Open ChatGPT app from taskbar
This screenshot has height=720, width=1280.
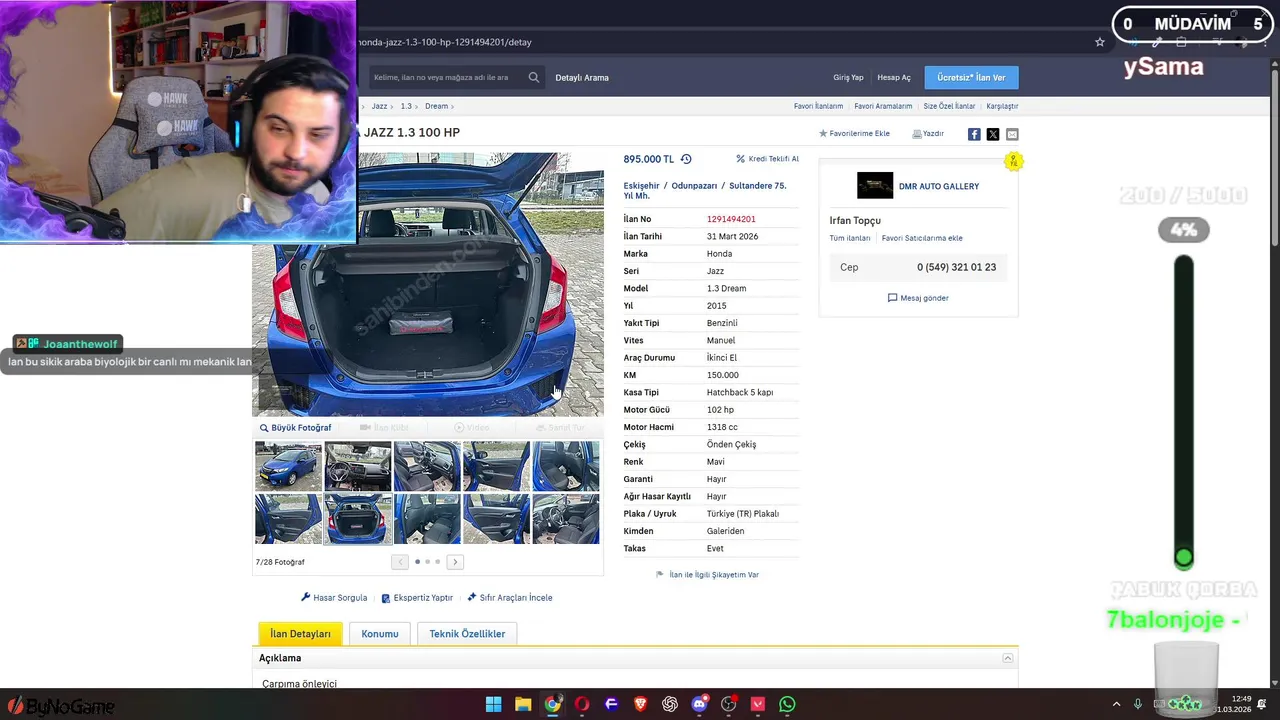[x=670, y=704]
